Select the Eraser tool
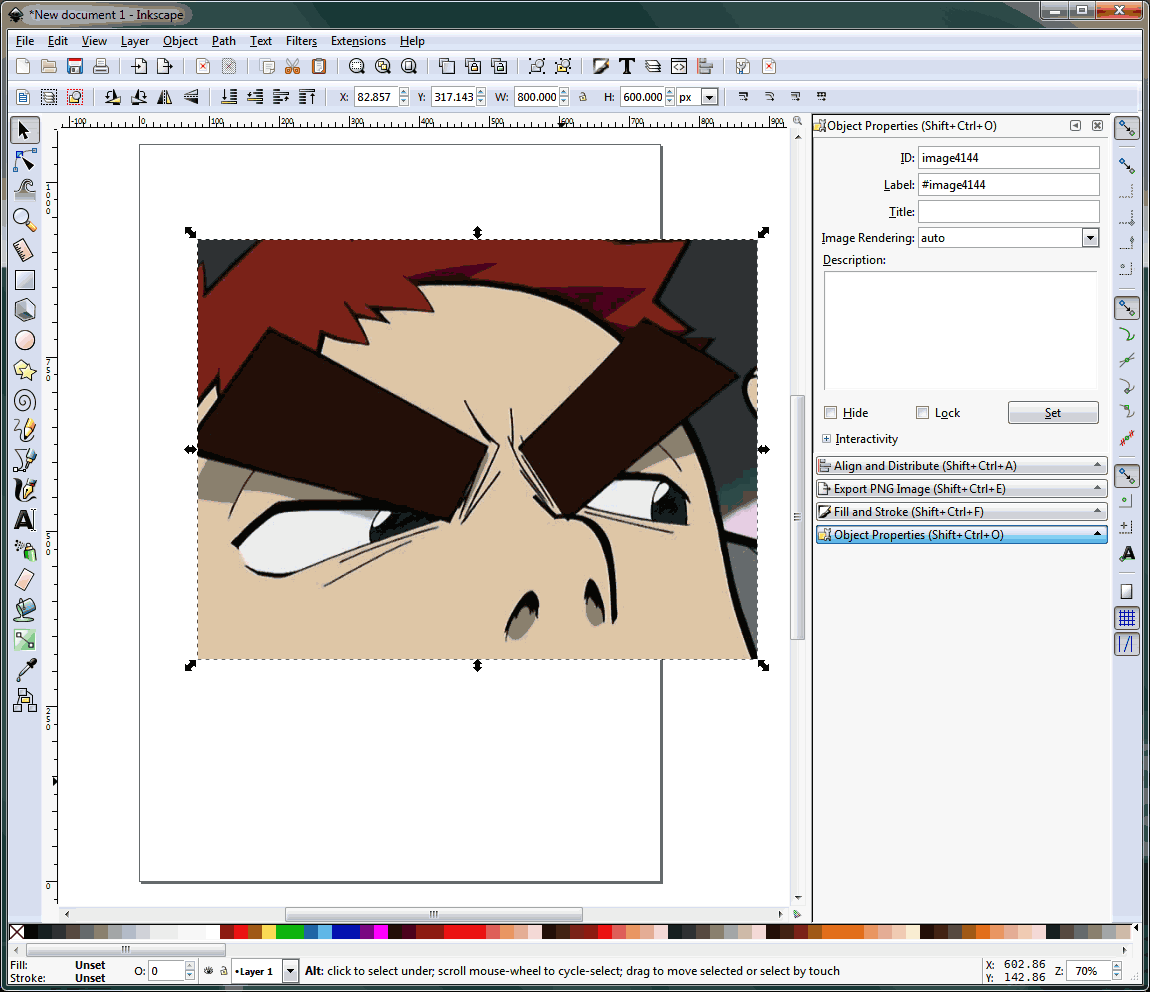The image size is (1150, 992). 24,580
